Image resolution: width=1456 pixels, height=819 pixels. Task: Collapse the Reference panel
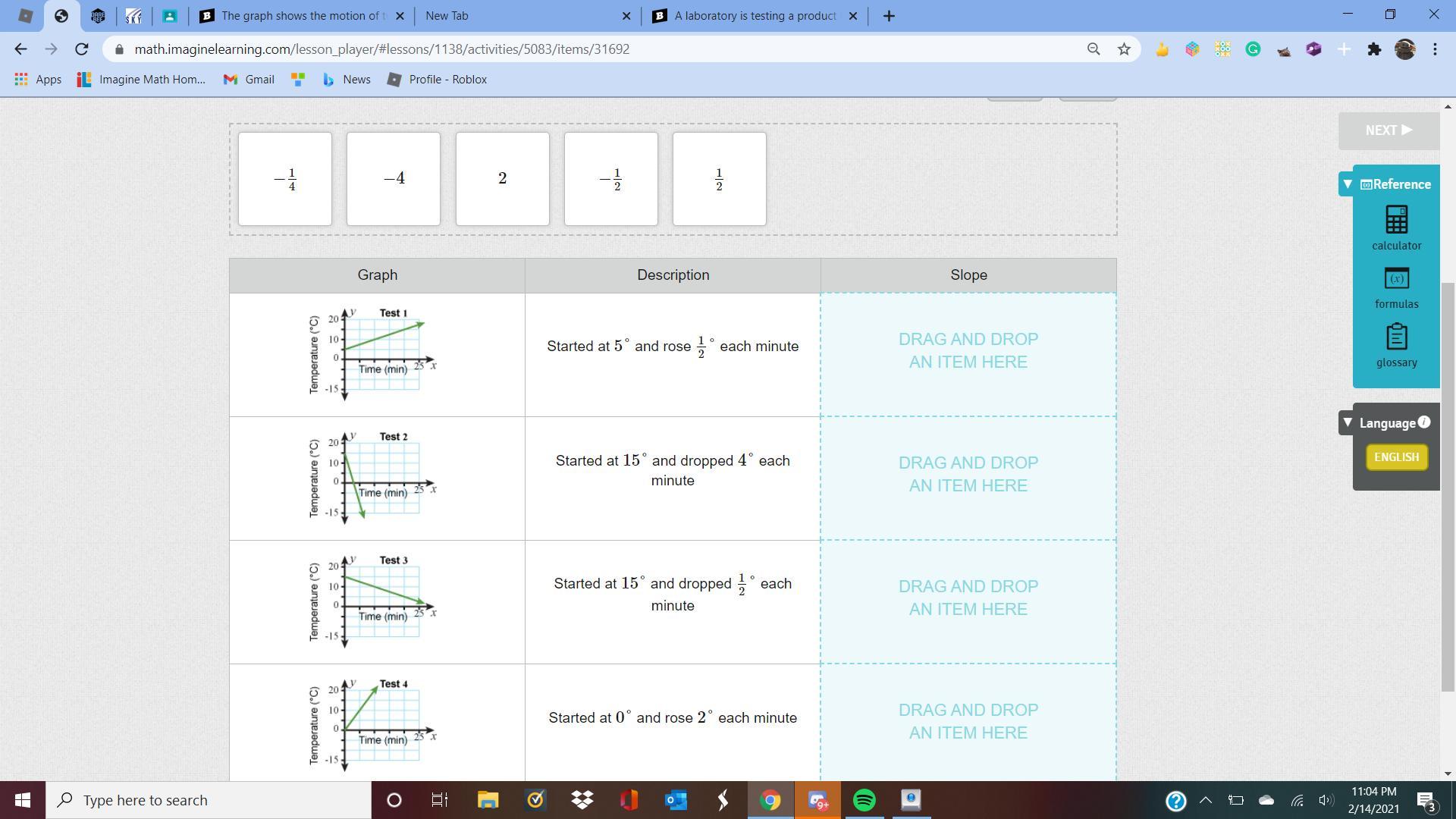(x=1348, y=184)
